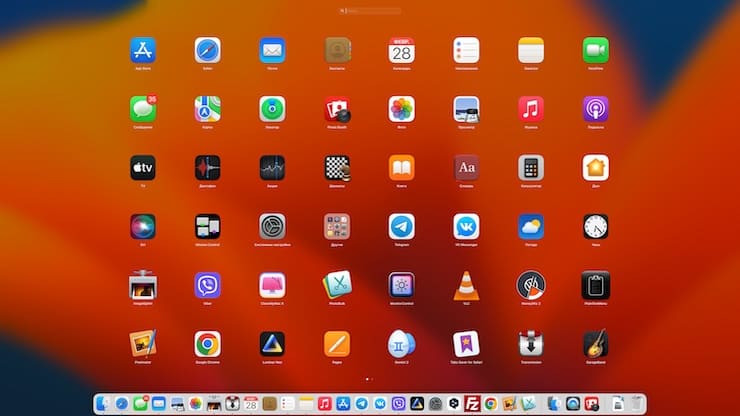This screenshot has width=740, height=416.
Task: Open Reminders in the Launchpad grid
Action: [x=466, y=50]
